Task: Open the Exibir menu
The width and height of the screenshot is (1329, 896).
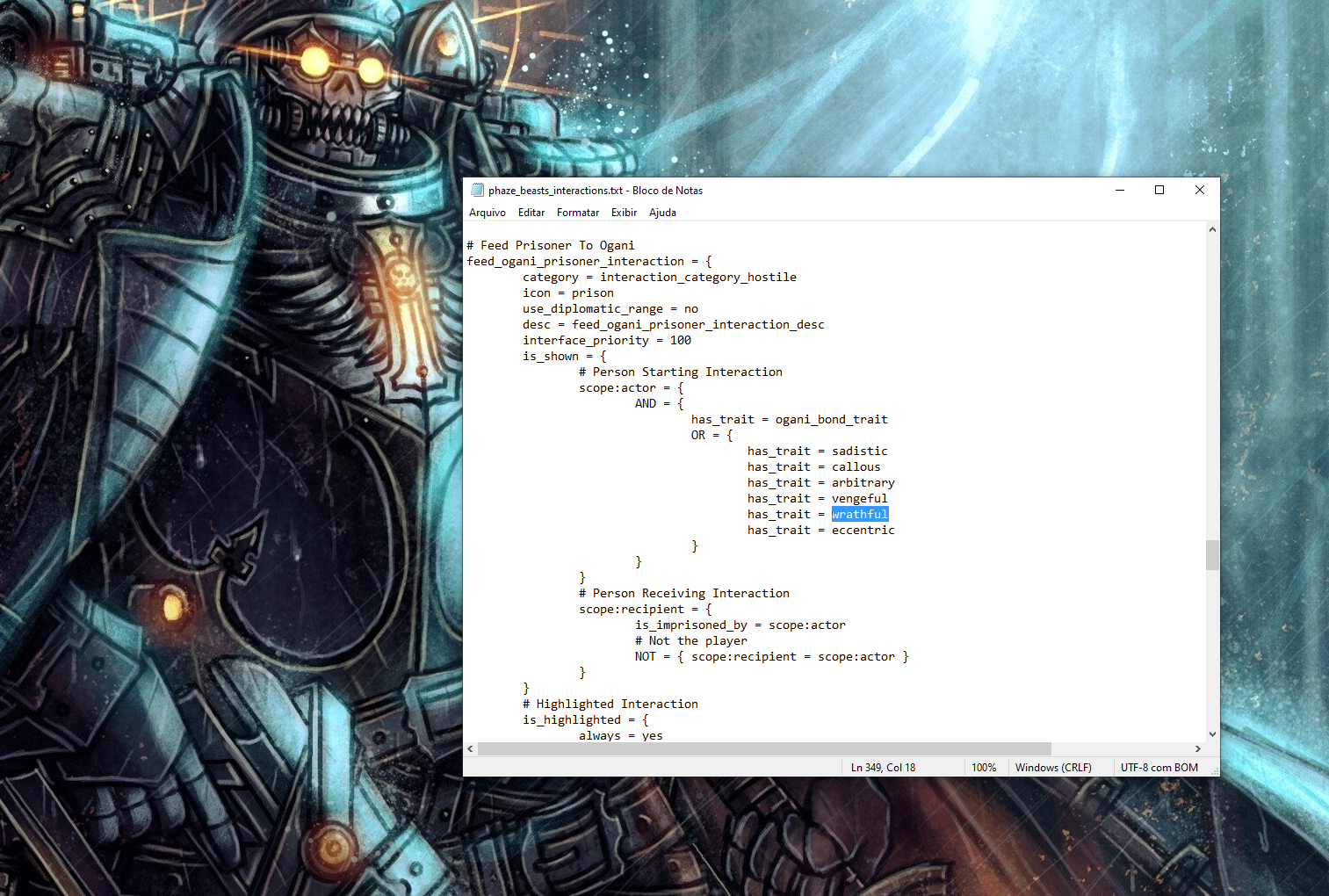Action: click(x=624, y=213)
